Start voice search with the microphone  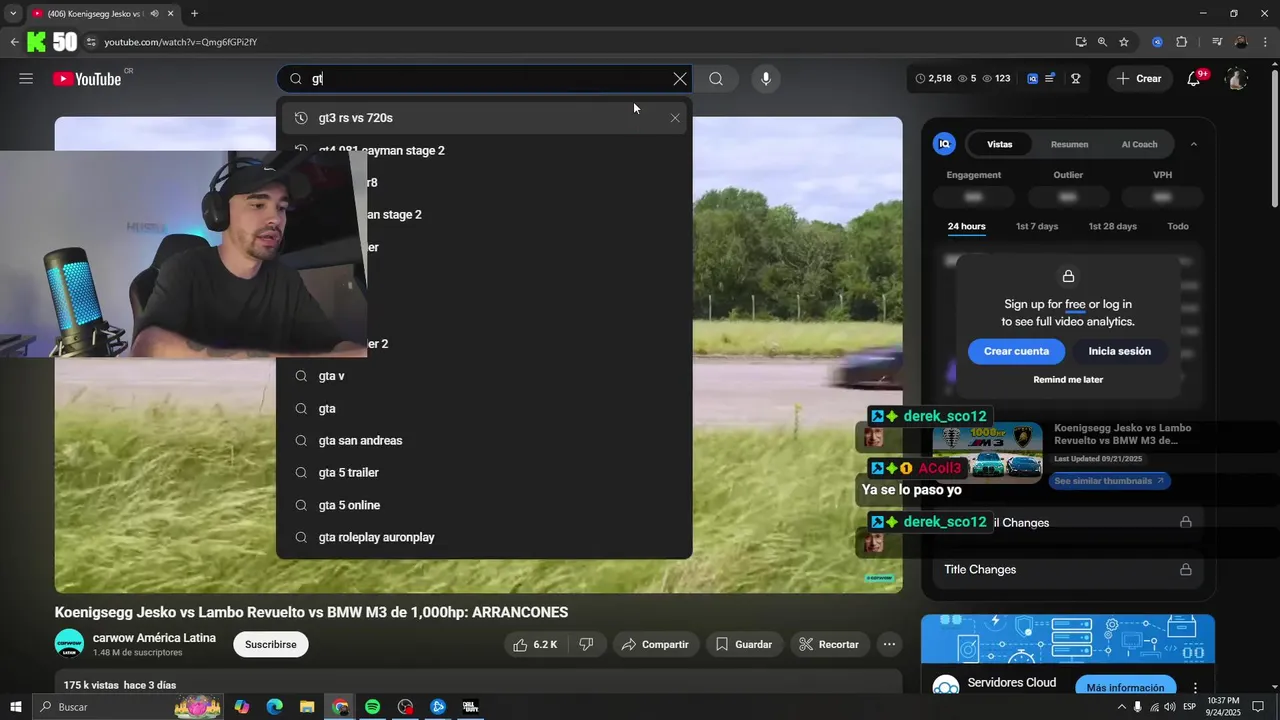click(x=766, y=79)
